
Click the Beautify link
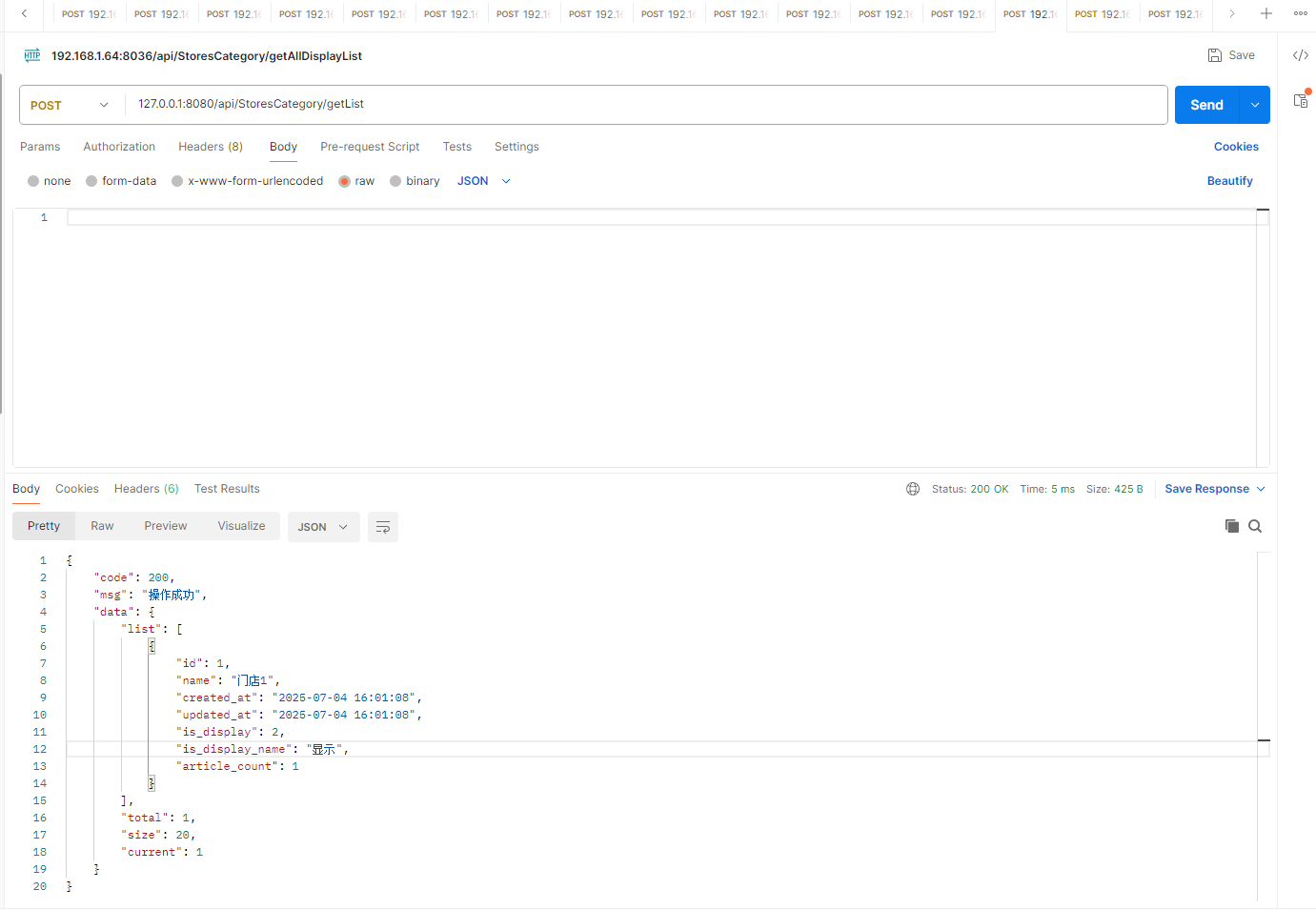coord(1229,181)
